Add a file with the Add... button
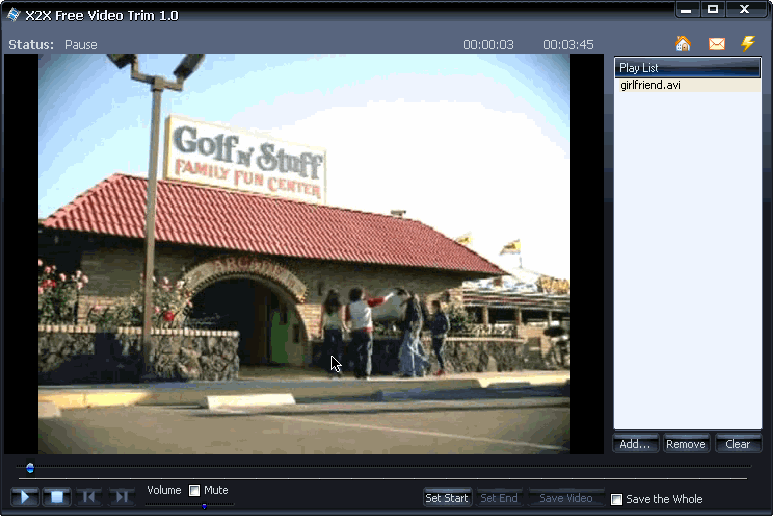This screenshot has width=773, height=516. [635, 444]
